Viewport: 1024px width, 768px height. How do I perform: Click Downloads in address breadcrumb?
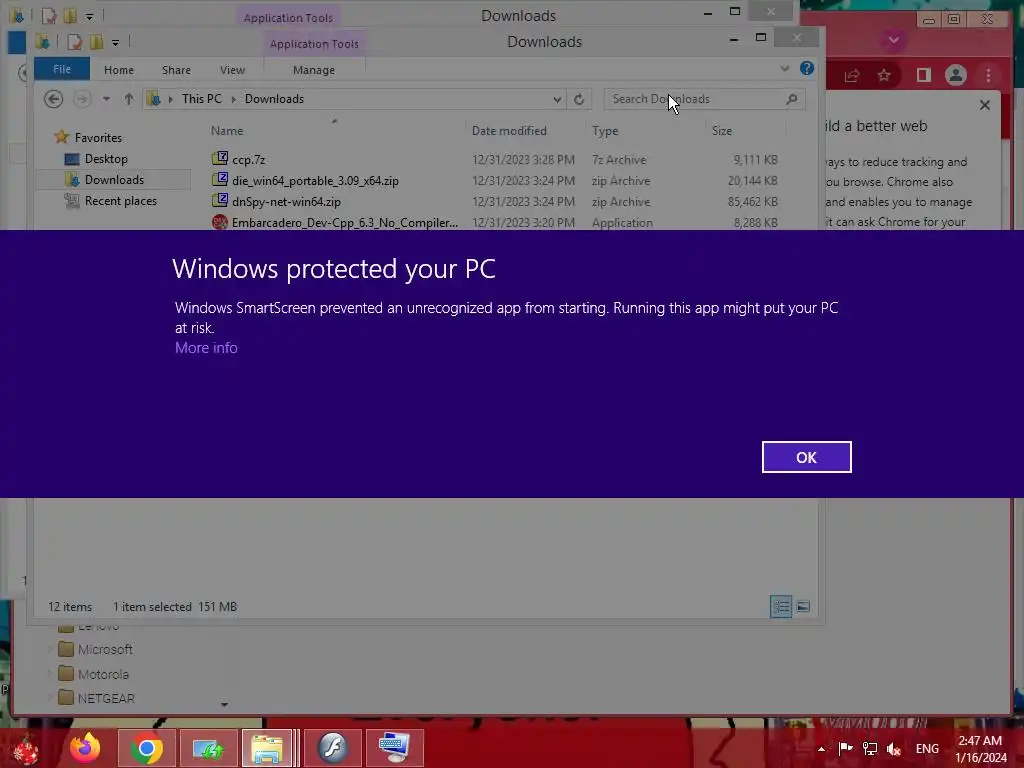coord(274,99)
